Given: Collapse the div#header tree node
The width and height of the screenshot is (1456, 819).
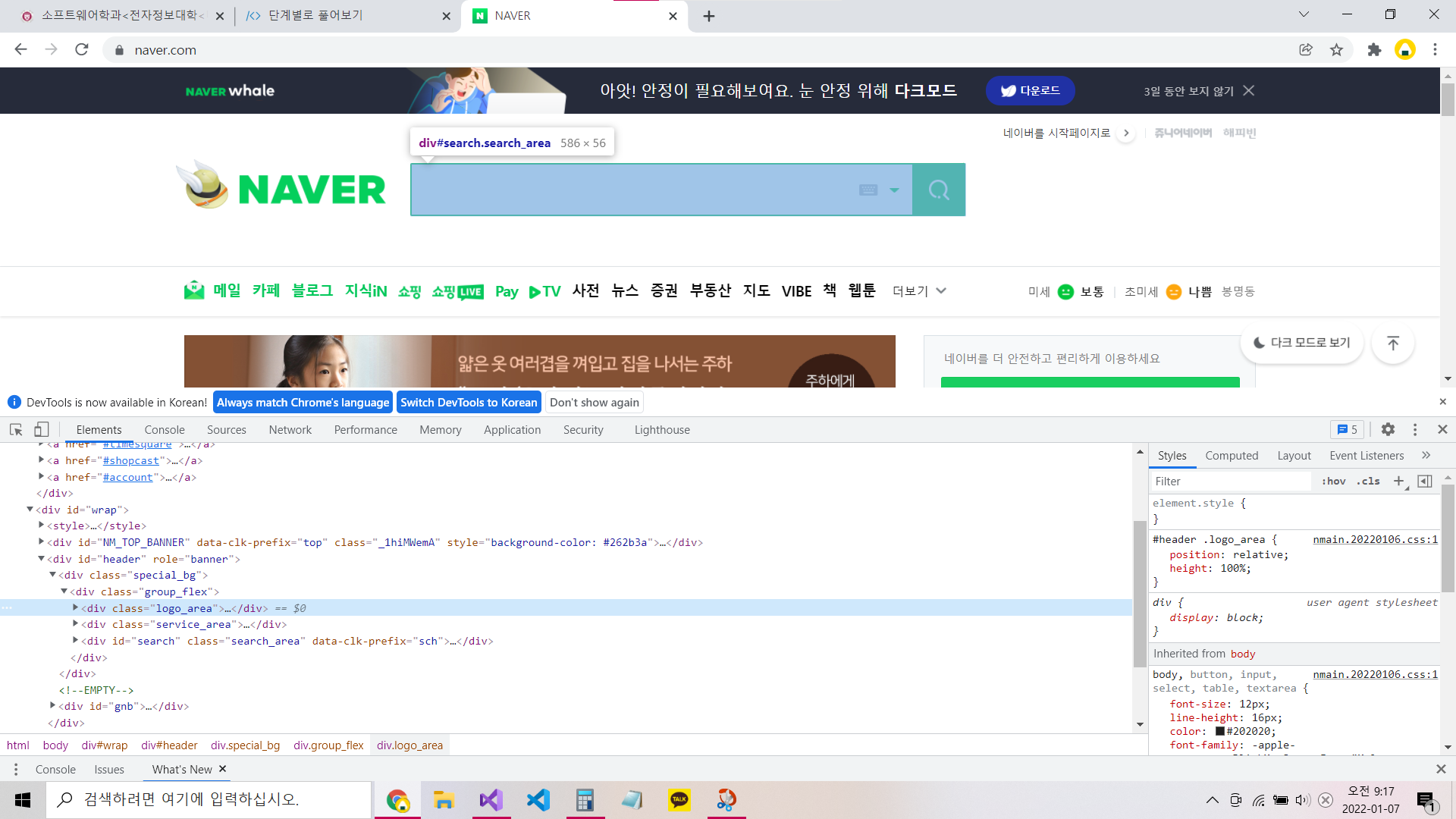Looking at the screenshot, I should click(41, 559).
